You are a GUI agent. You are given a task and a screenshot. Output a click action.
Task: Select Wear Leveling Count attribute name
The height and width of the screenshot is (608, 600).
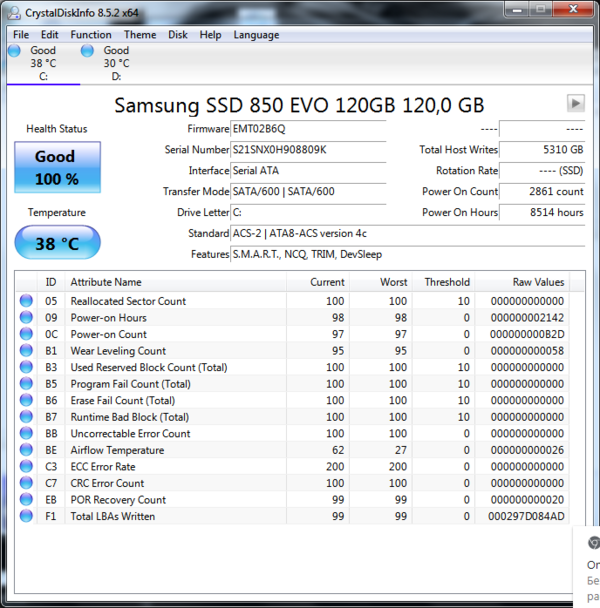coord(118,351)
